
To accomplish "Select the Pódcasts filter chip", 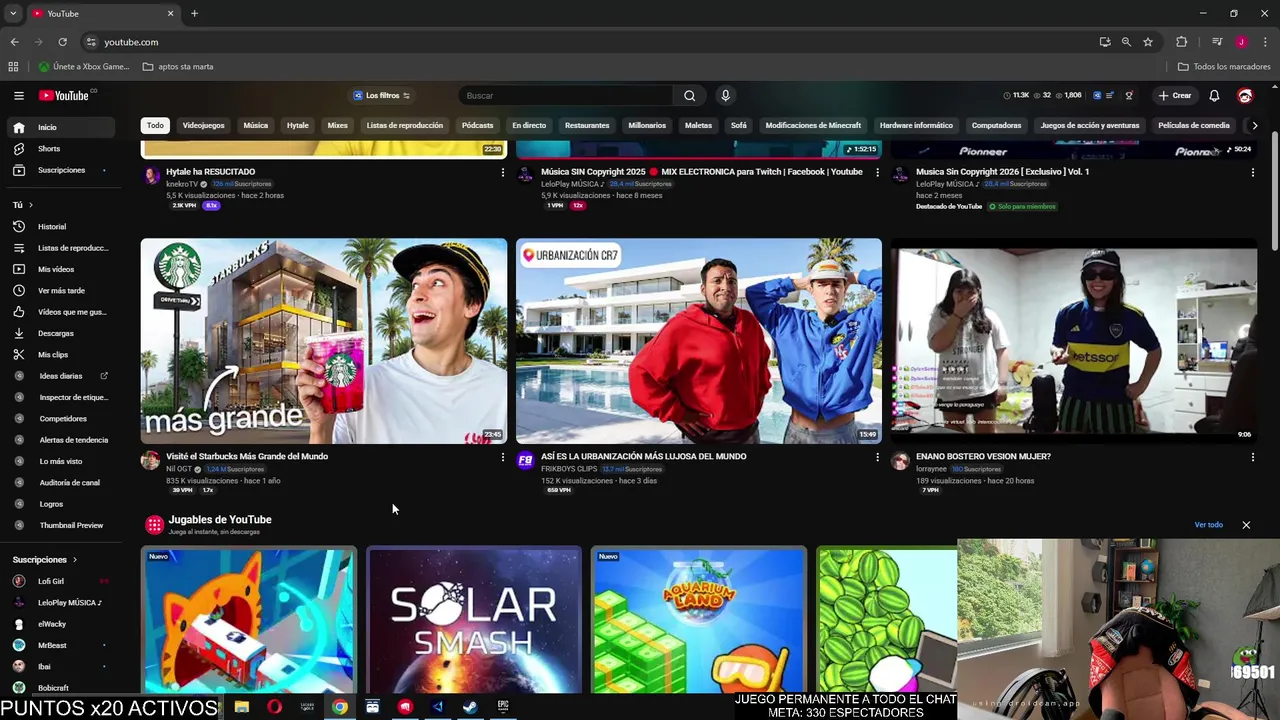I will 478,126.
